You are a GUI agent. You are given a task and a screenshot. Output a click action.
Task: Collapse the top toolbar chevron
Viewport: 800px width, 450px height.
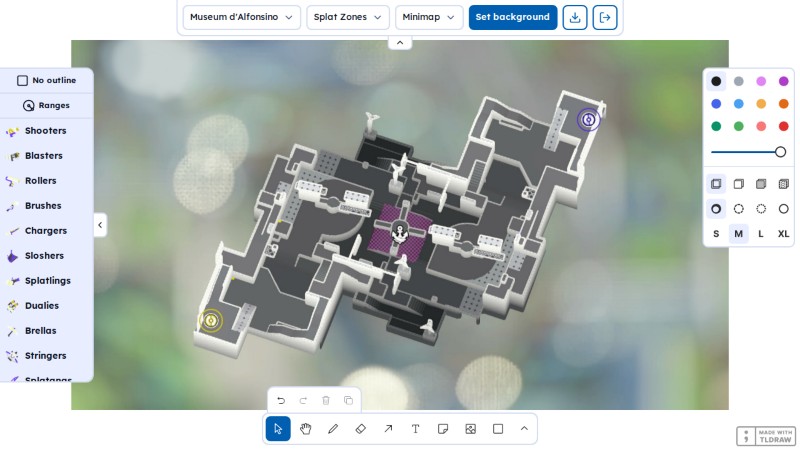pyautogui.click(x=400, y=43)
